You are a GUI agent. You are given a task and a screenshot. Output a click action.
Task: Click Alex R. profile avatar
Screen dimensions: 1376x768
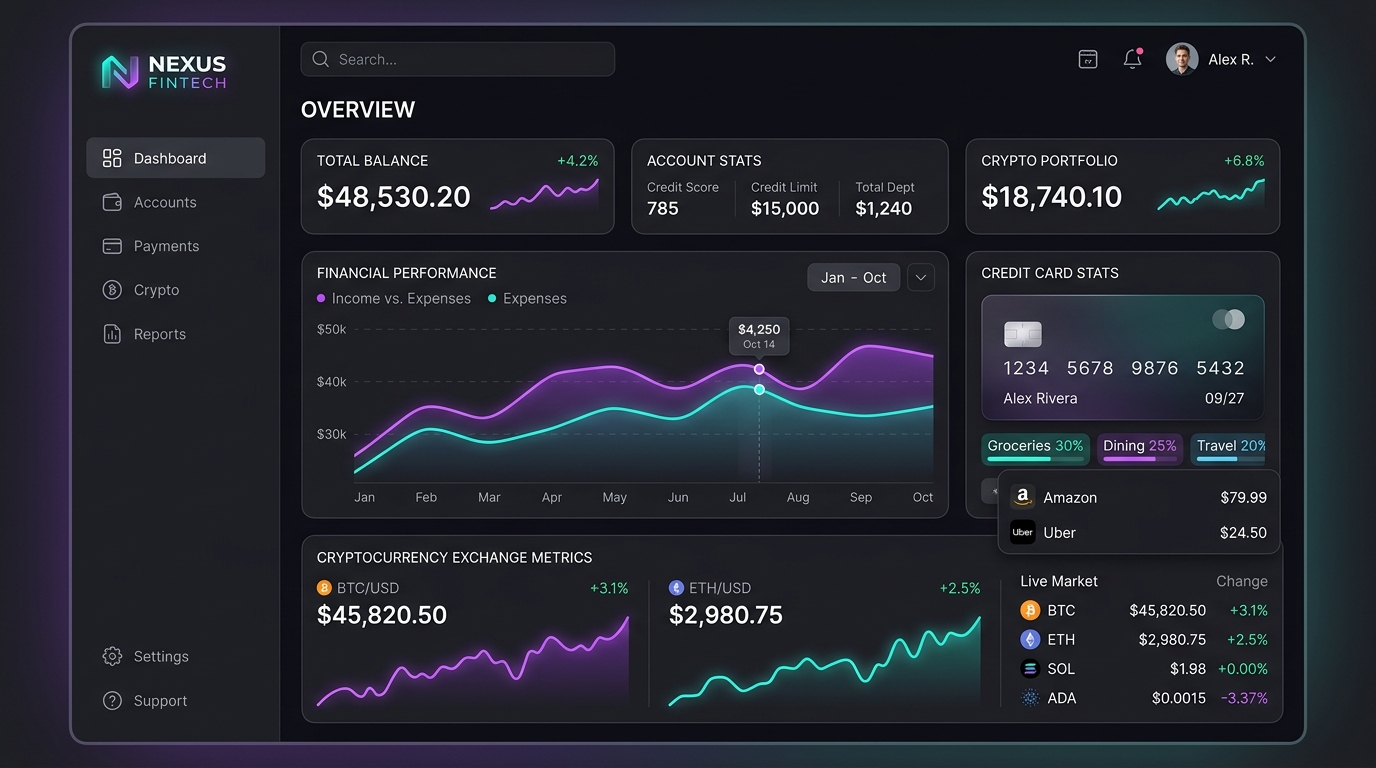(1182, 59)
